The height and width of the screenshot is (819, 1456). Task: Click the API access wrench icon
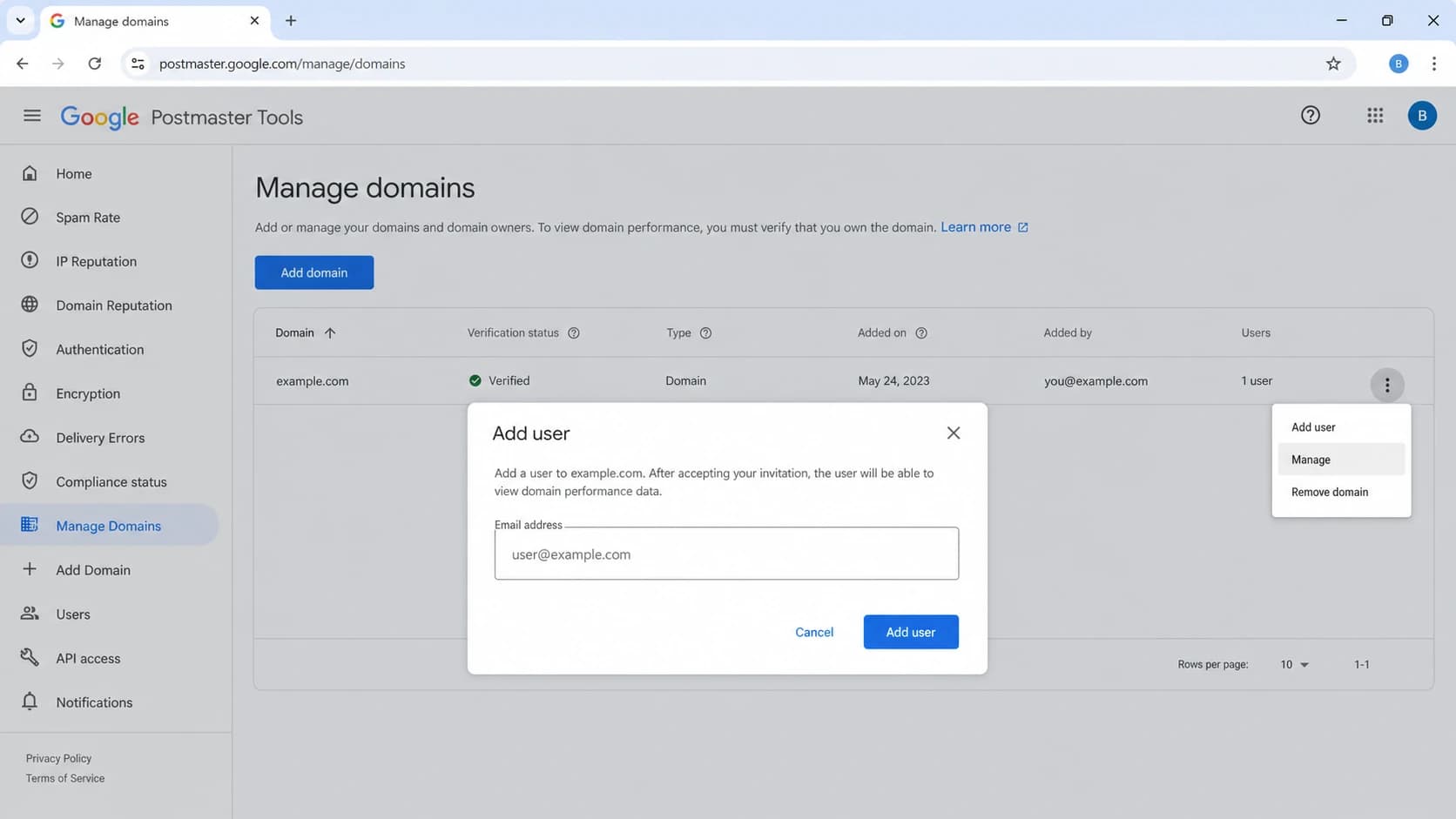coord(30,657)
